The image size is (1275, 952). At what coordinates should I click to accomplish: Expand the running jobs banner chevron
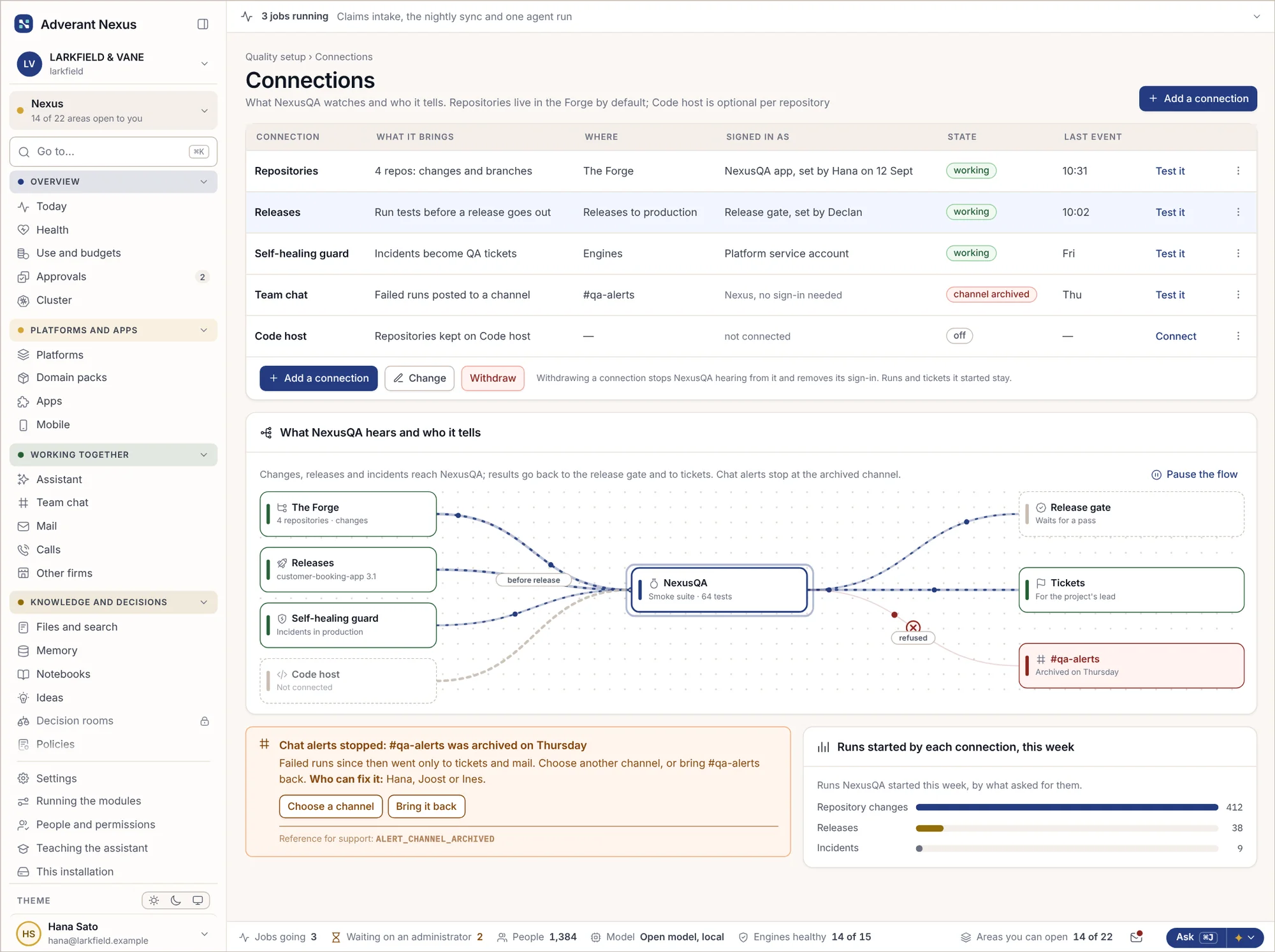click(x=1257, y=17)
